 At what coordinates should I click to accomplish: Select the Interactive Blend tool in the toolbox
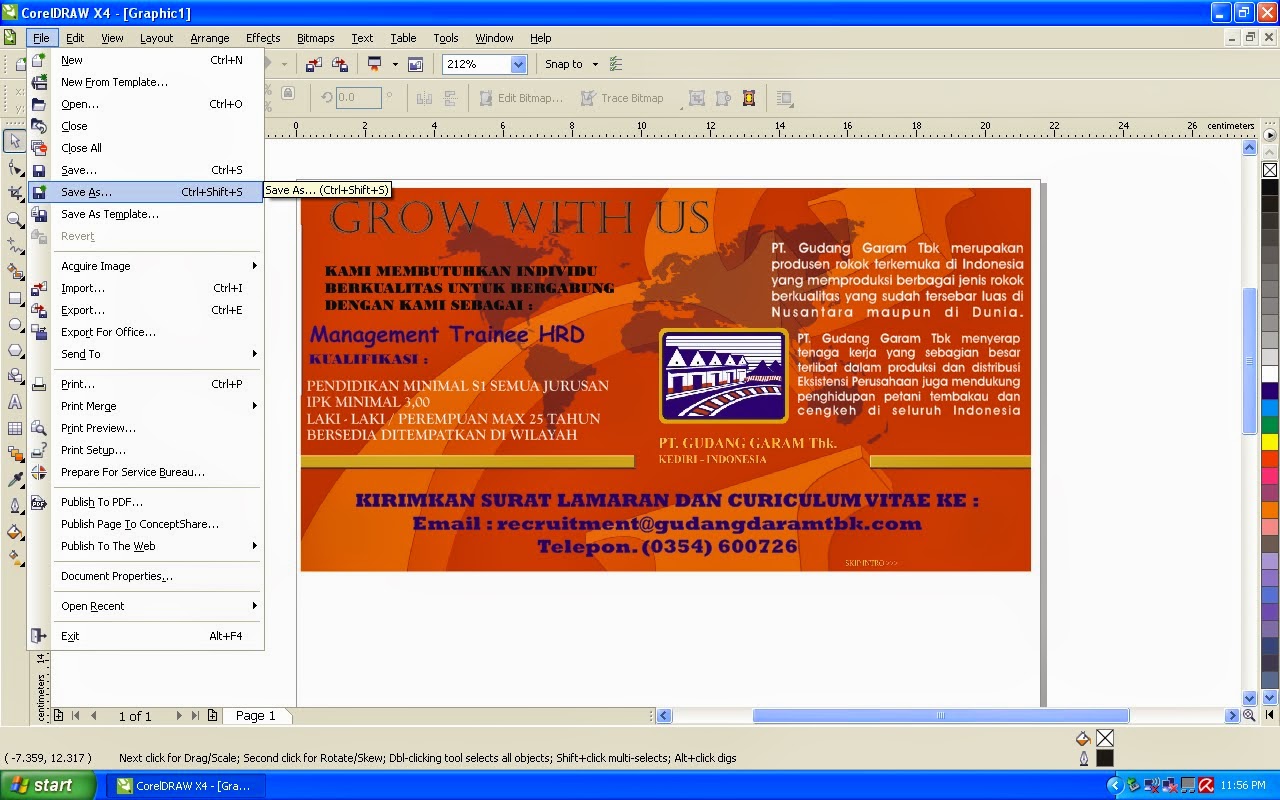(x=15, y=454)
